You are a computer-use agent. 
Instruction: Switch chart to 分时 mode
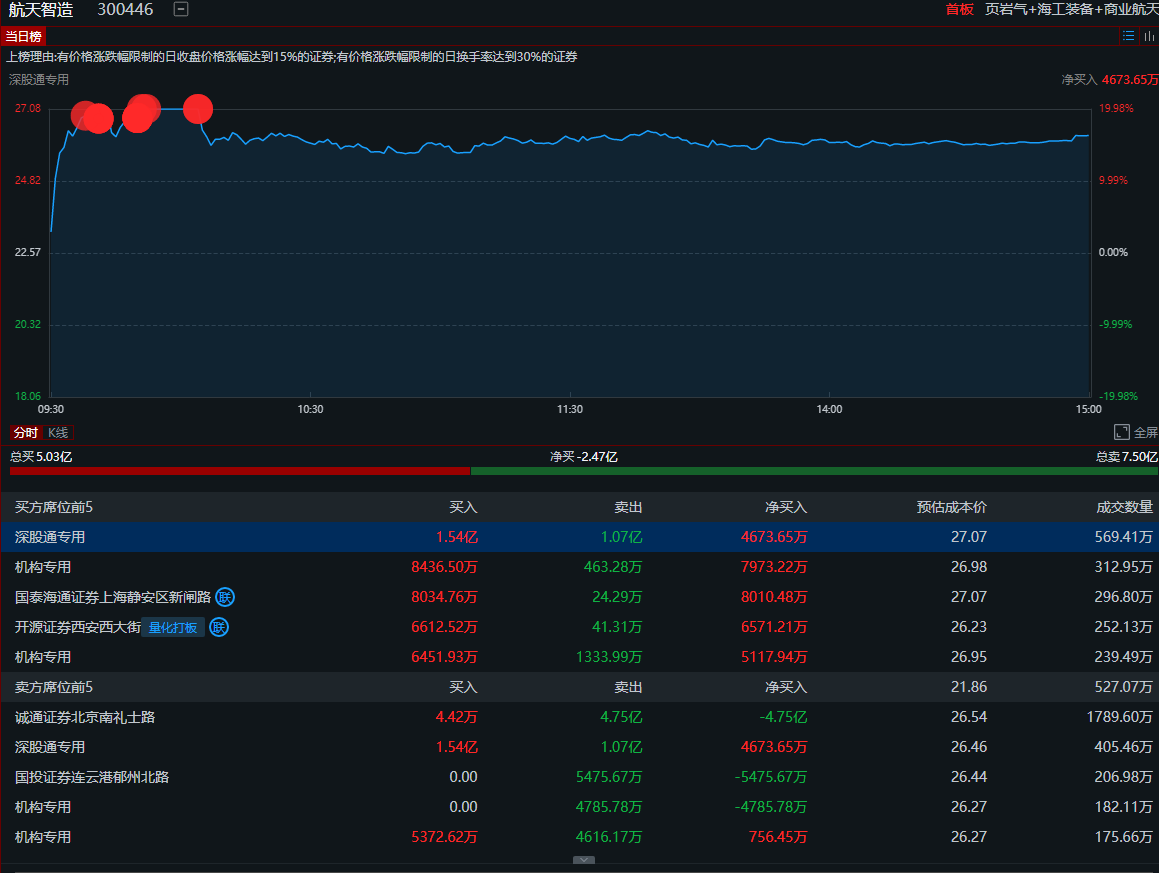[x=25, y=432]
